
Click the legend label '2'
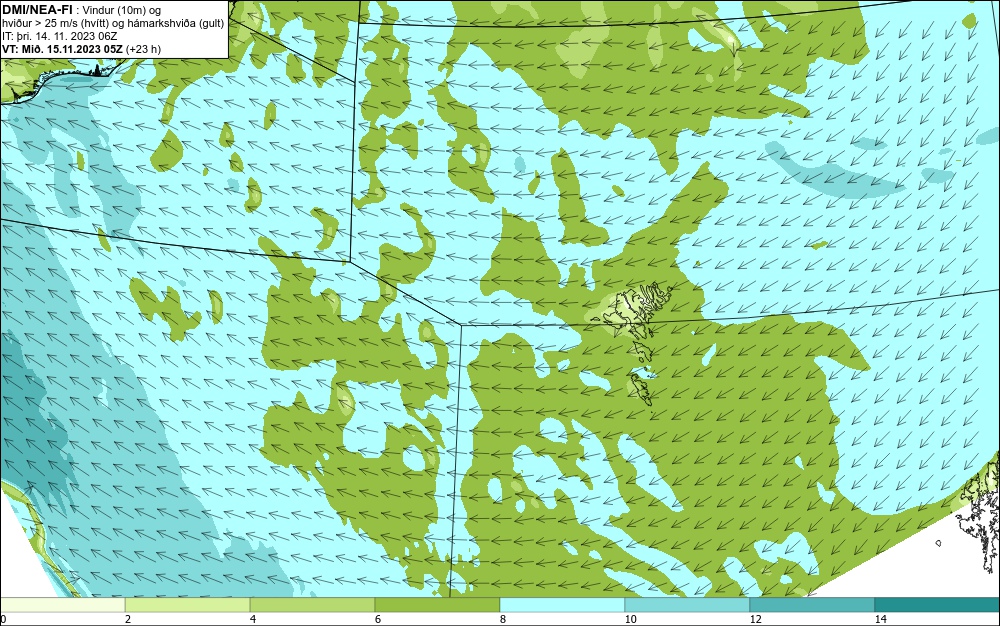click(x=128, y=620)
